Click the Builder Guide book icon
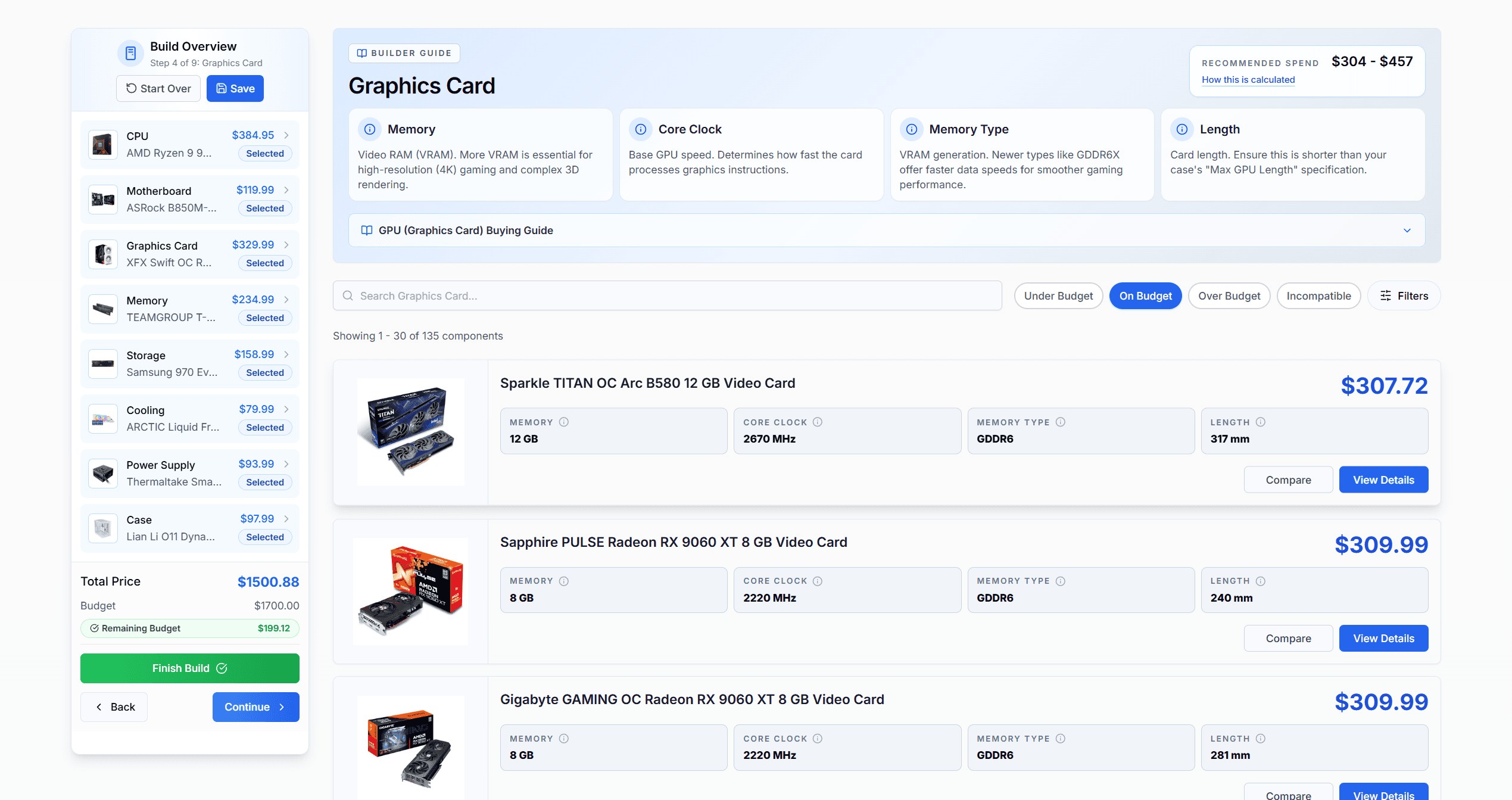This screenshot has width=1512, height=800. pos(361,53)
